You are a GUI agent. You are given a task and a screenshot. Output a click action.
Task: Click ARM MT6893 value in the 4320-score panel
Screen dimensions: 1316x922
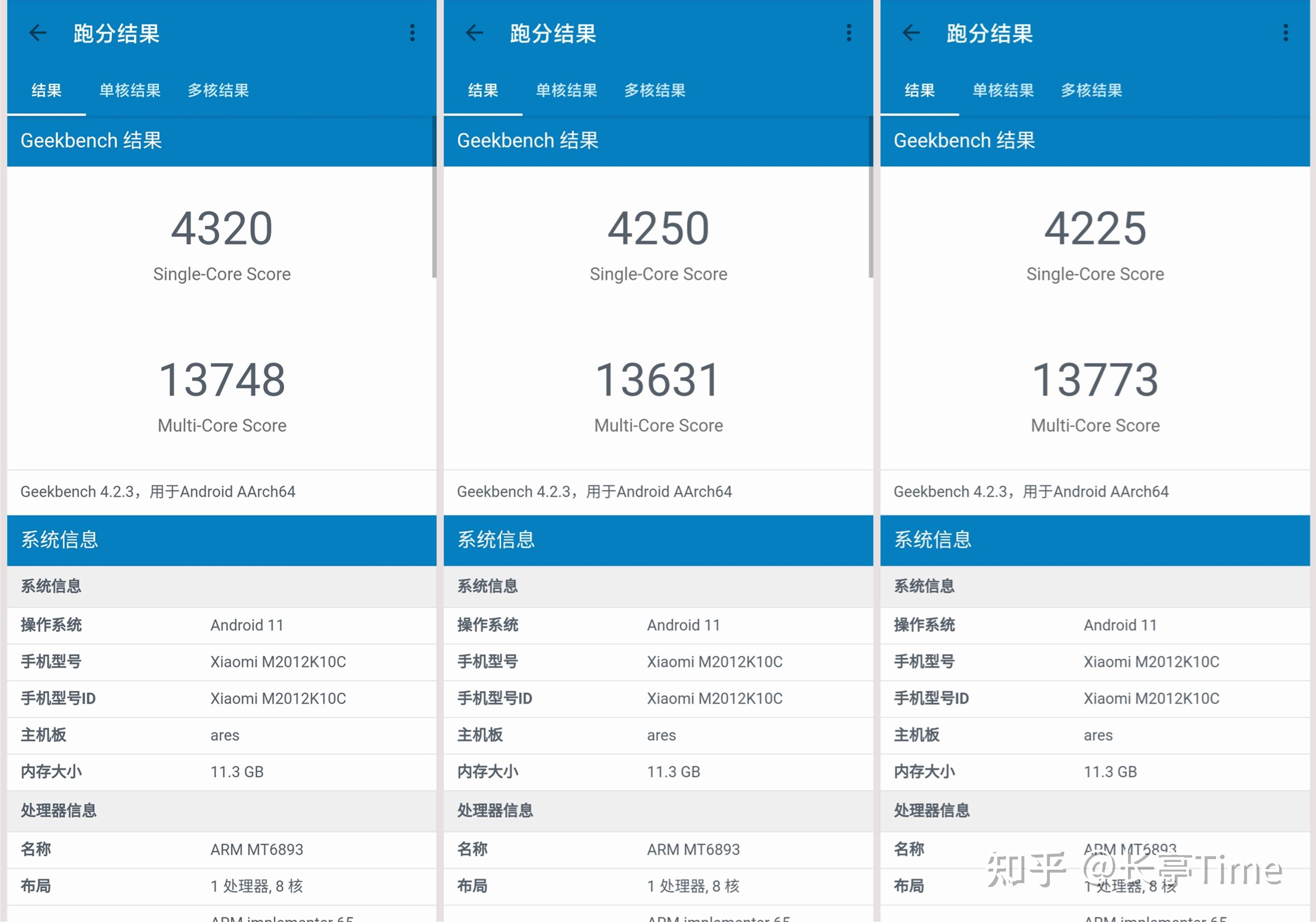click(257, 850)
